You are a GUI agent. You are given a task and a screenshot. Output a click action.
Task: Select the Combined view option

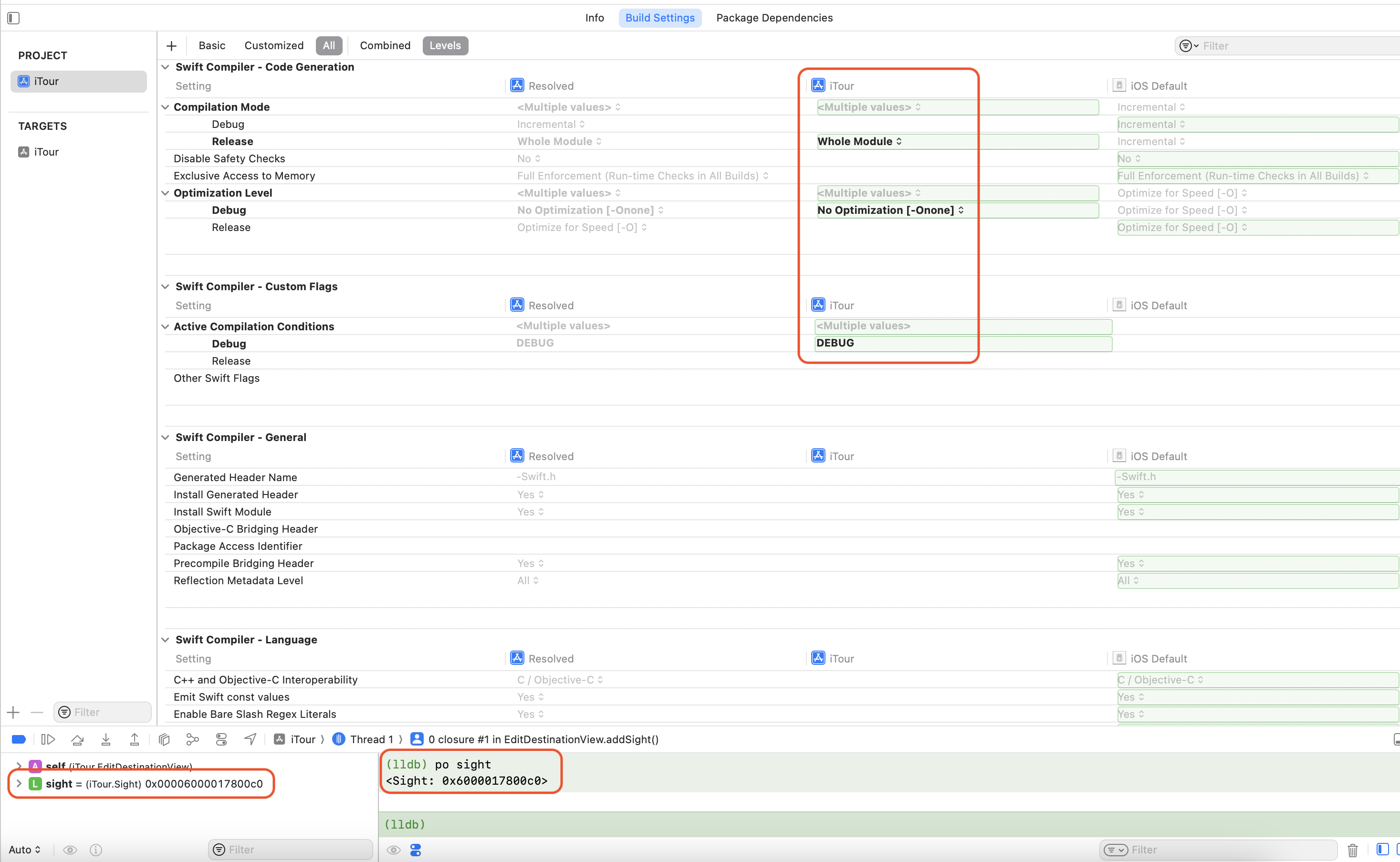385,46
